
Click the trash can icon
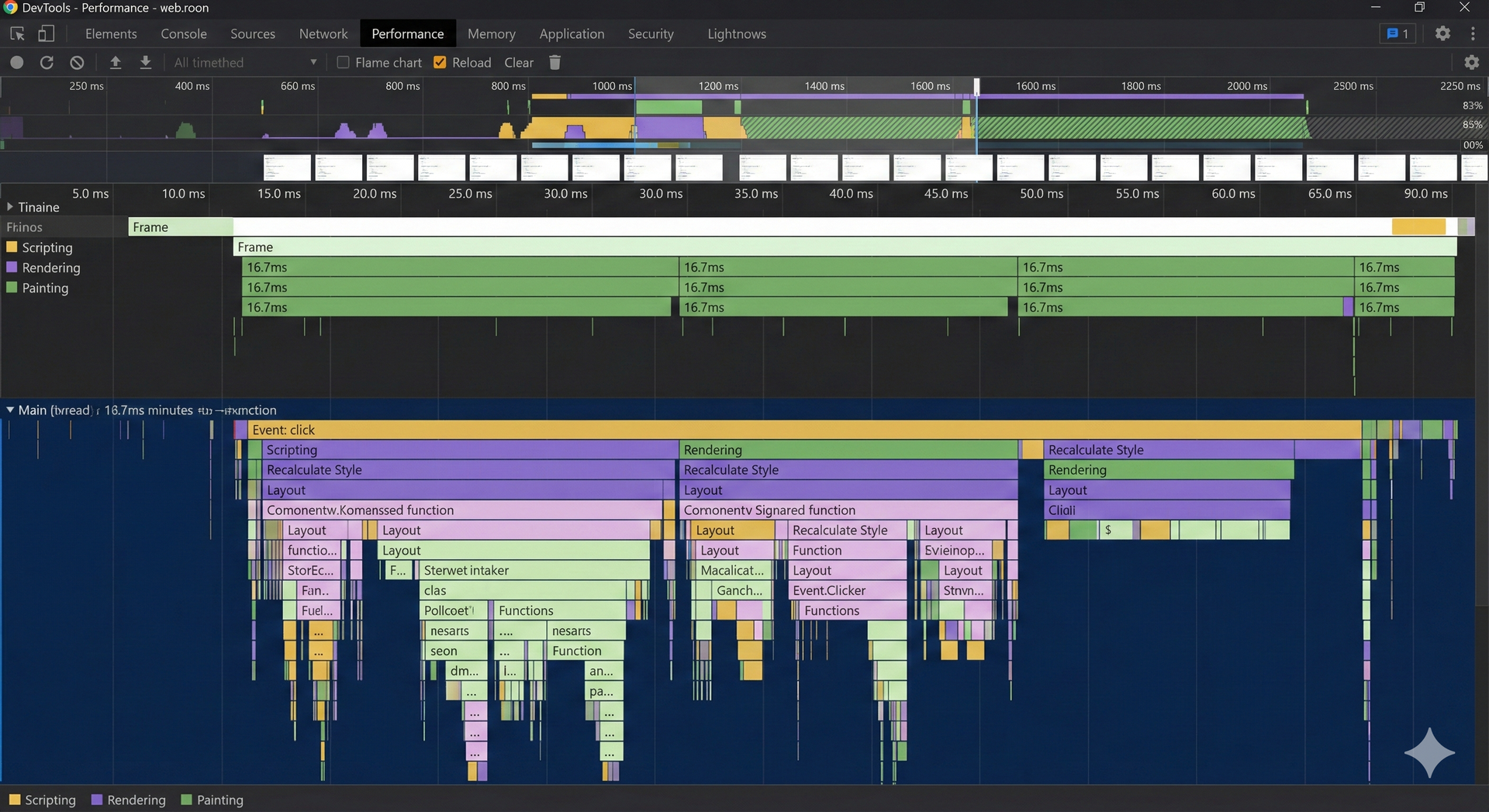554,63
